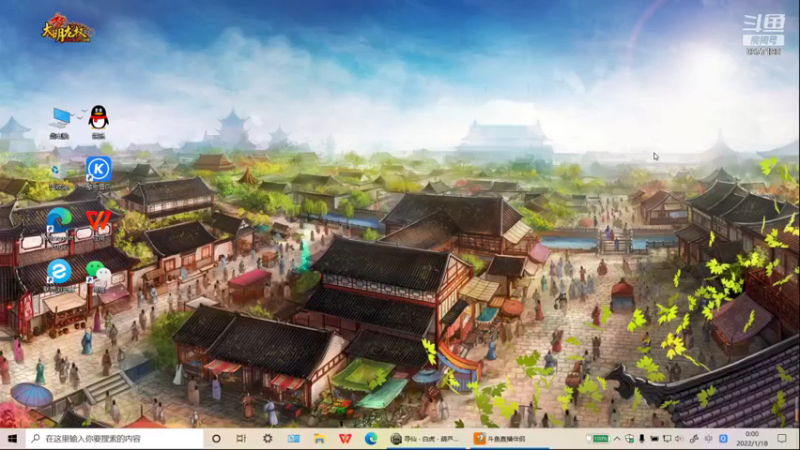Open the Windows Start menu
This screenshot has height=450, width=800.
click(13, 438)
